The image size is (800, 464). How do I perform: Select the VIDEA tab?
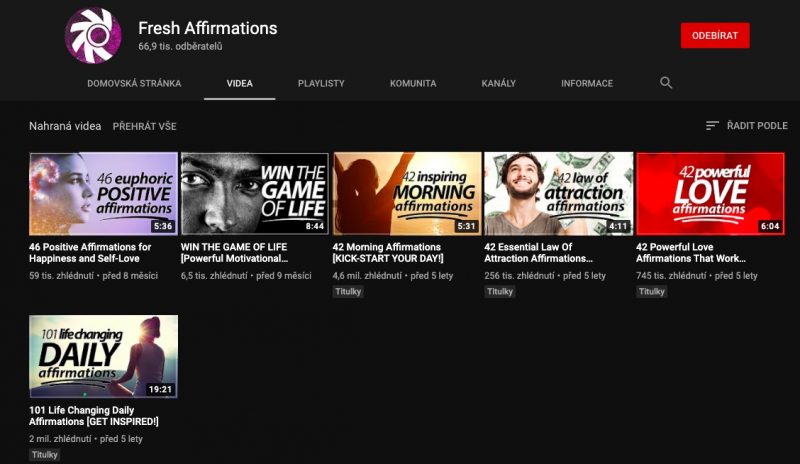(x=240, y=83)
